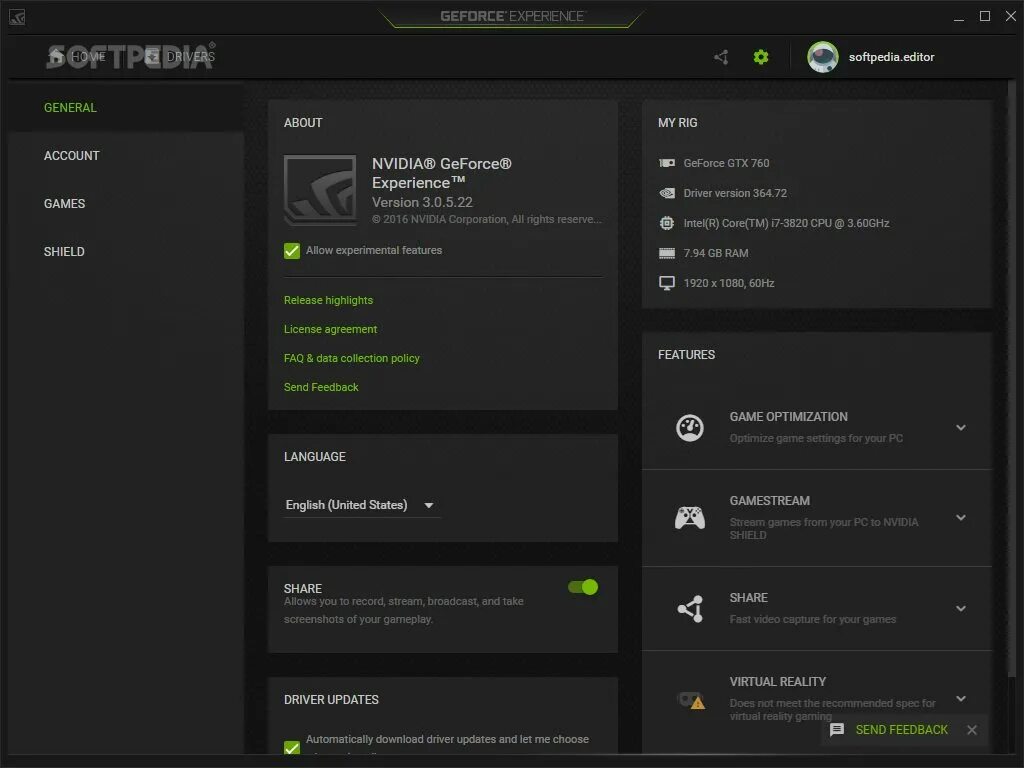Click the 1920 x 1080, 60Hz text

tap(729, 283)
